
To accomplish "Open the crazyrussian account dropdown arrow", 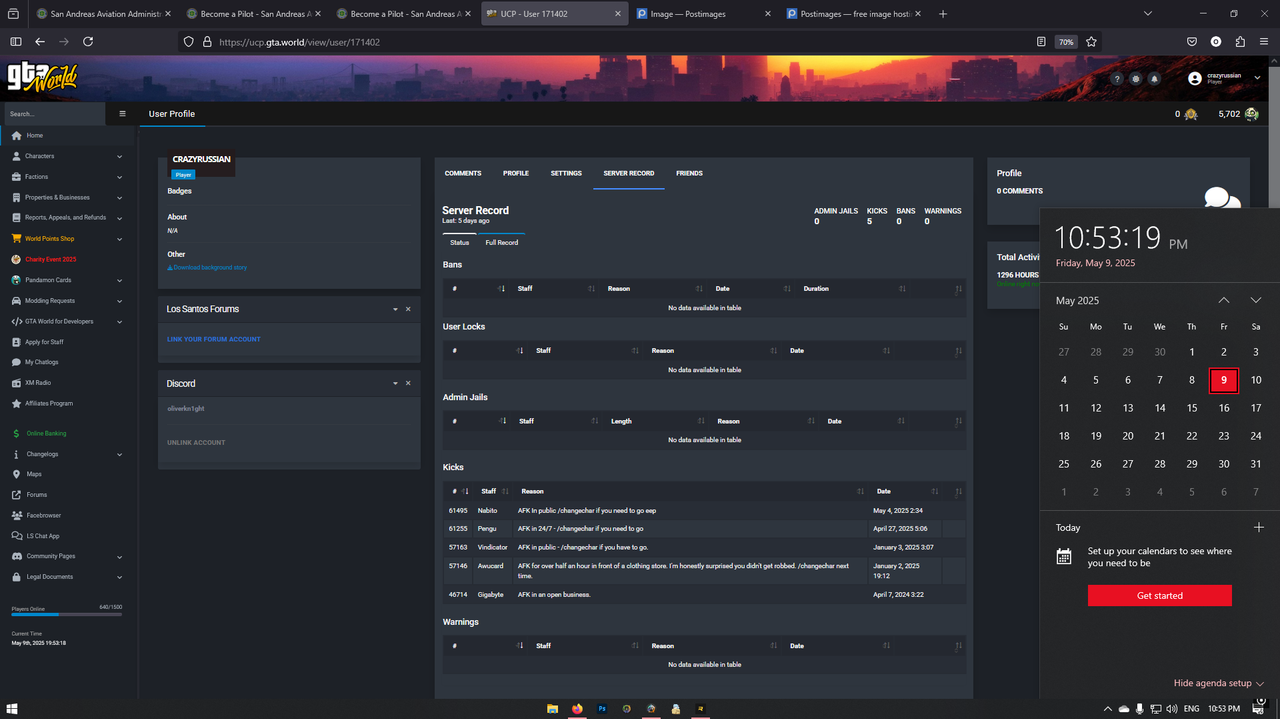I will point(1257,78).
